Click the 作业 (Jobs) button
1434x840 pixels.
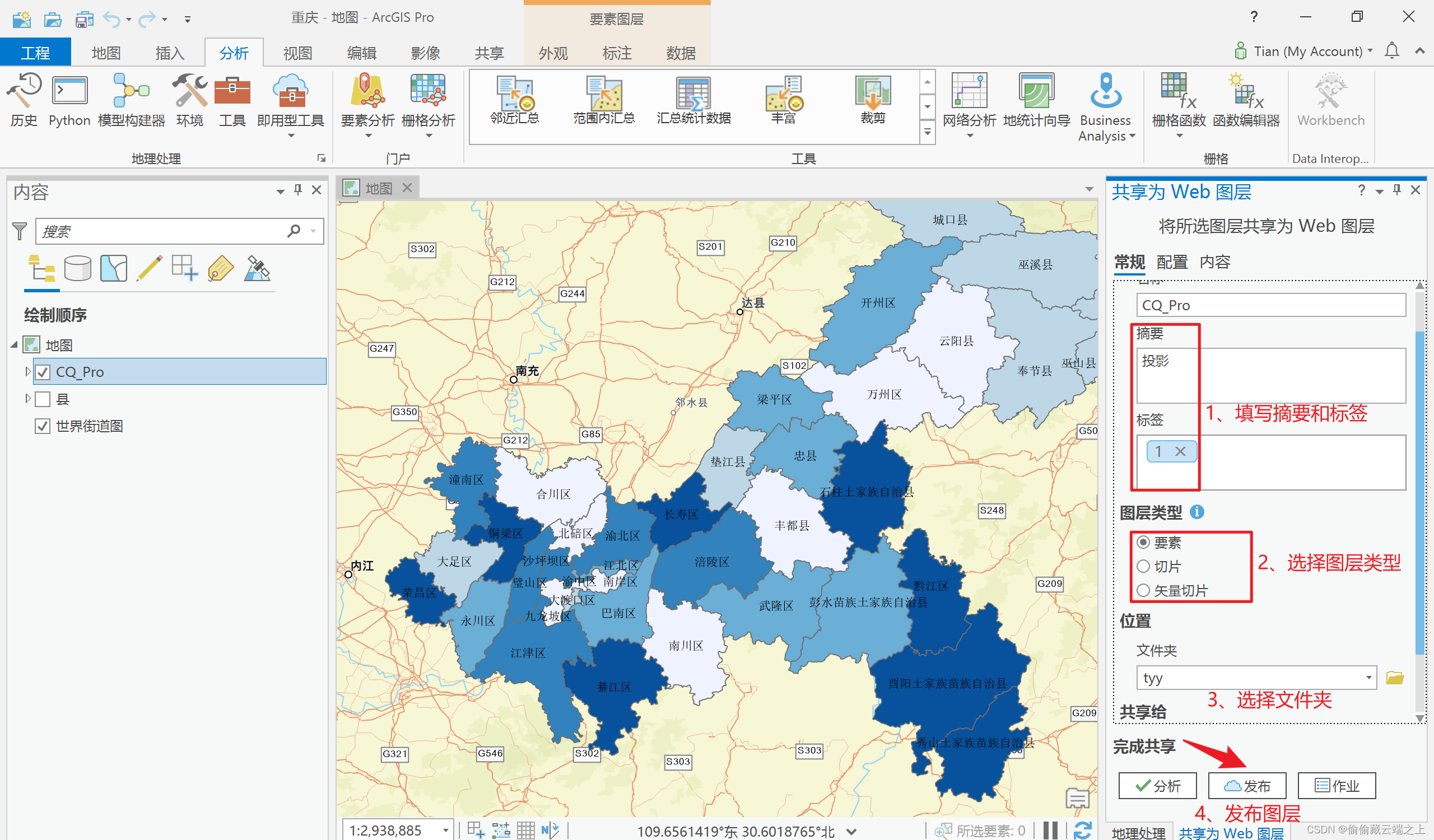coord(1337,786)
